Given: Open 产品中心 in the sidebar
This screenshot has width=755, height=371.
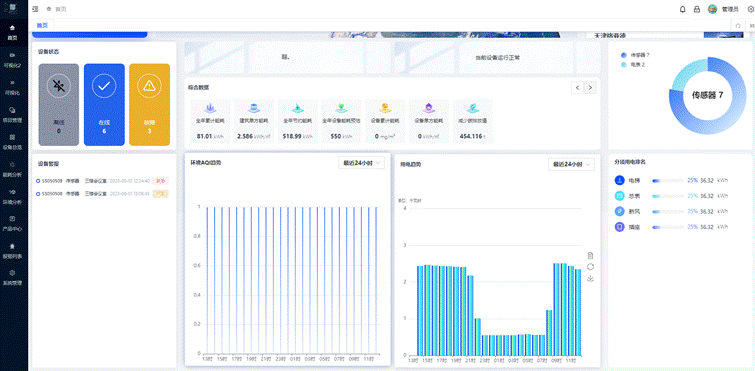Looking at the screenshot, I should point(13,223).
